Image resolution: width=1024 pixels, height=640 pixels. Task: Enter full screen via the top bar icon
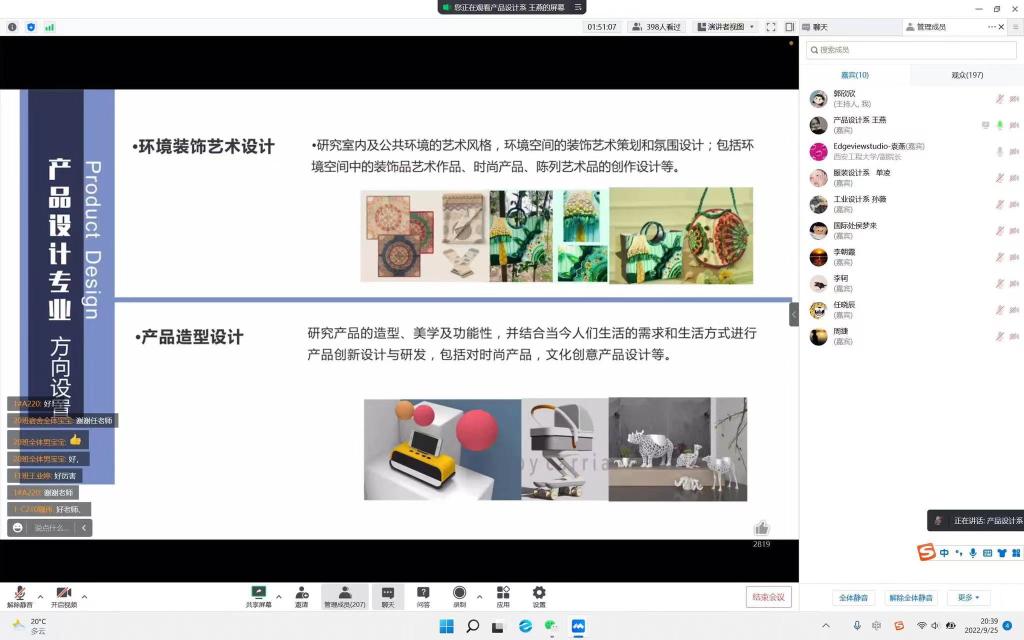tap(772, 27)
